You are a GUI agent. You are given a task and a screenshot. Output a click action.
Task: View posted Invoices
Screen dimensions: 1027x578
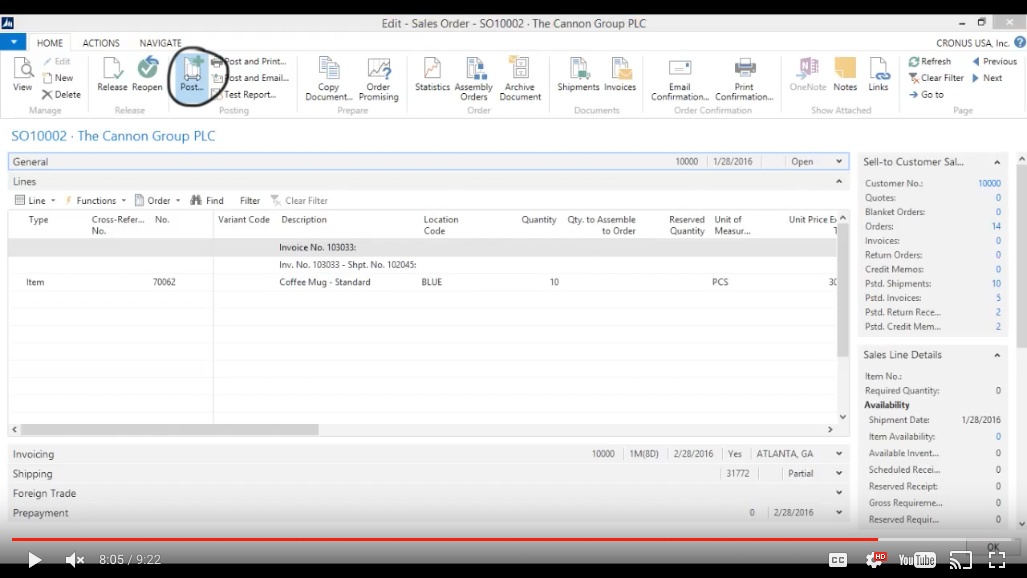(620, 73)
